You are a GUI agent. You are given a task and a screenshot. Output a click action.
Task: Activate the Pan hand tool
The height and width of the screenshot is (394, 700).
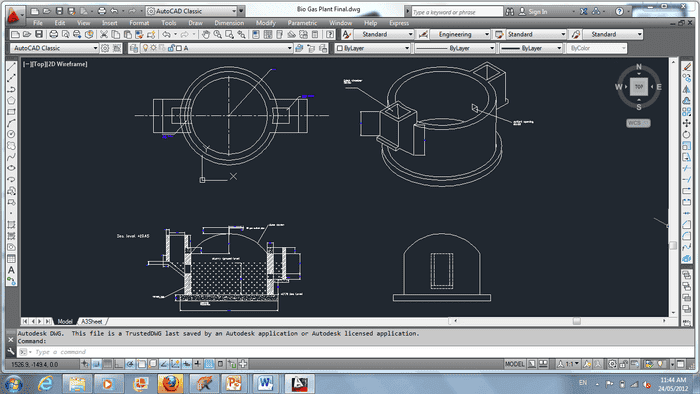click(x=206, y=34)
